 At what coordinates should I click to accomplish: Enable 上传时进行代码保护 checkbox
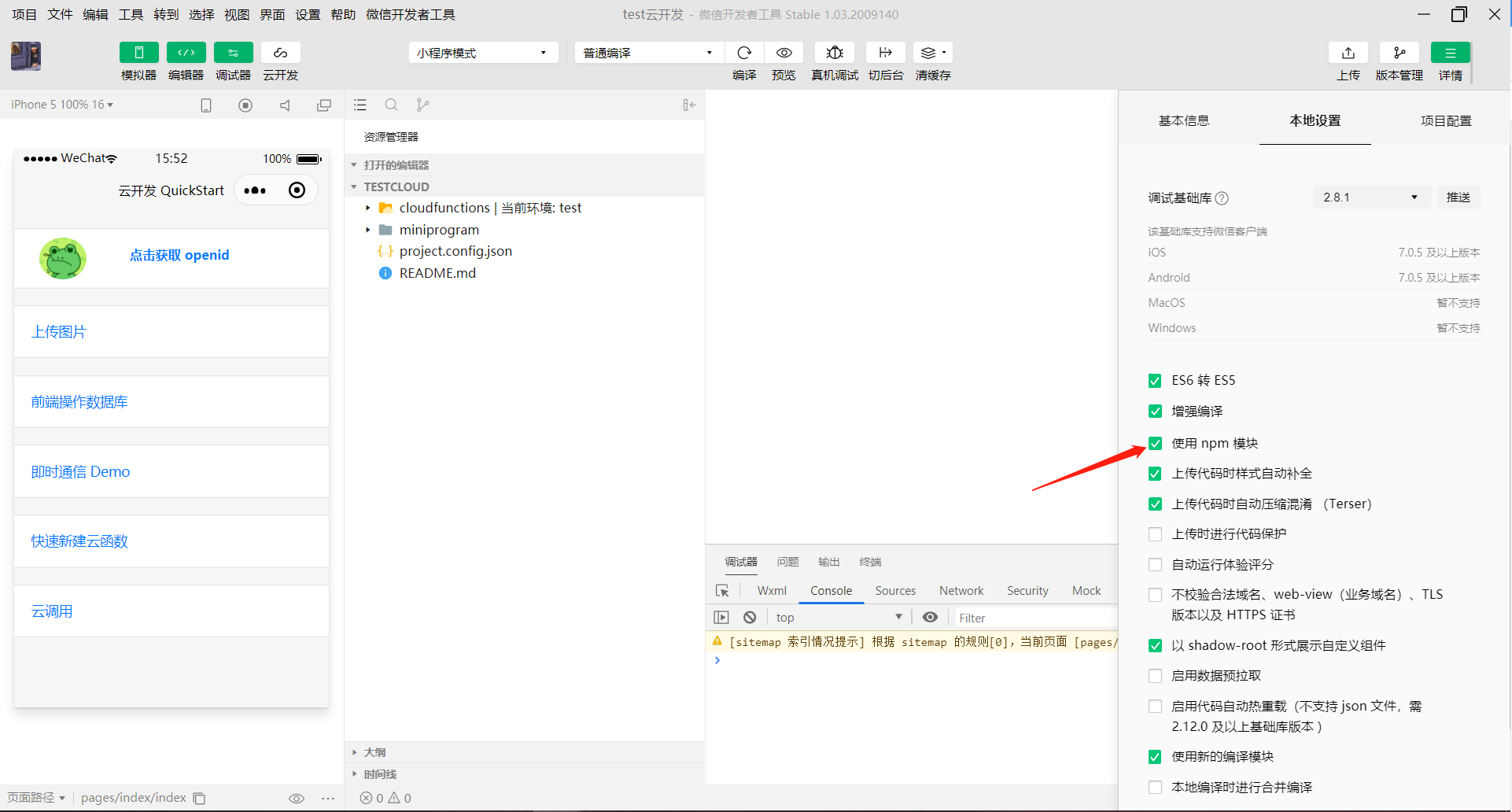tap(1155, 534)
